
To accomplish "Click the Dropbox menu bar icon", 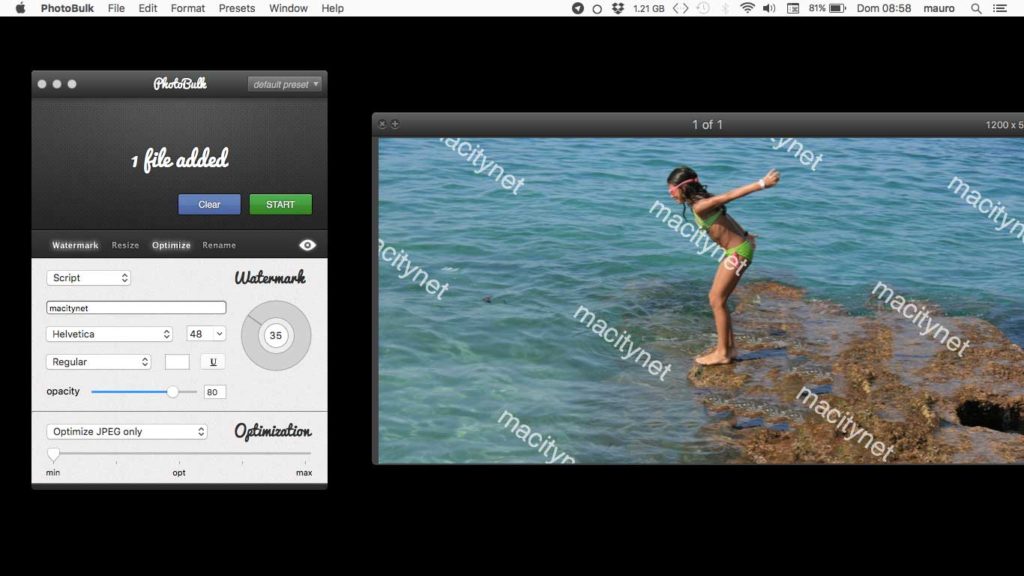I will [x=618, y=8].
